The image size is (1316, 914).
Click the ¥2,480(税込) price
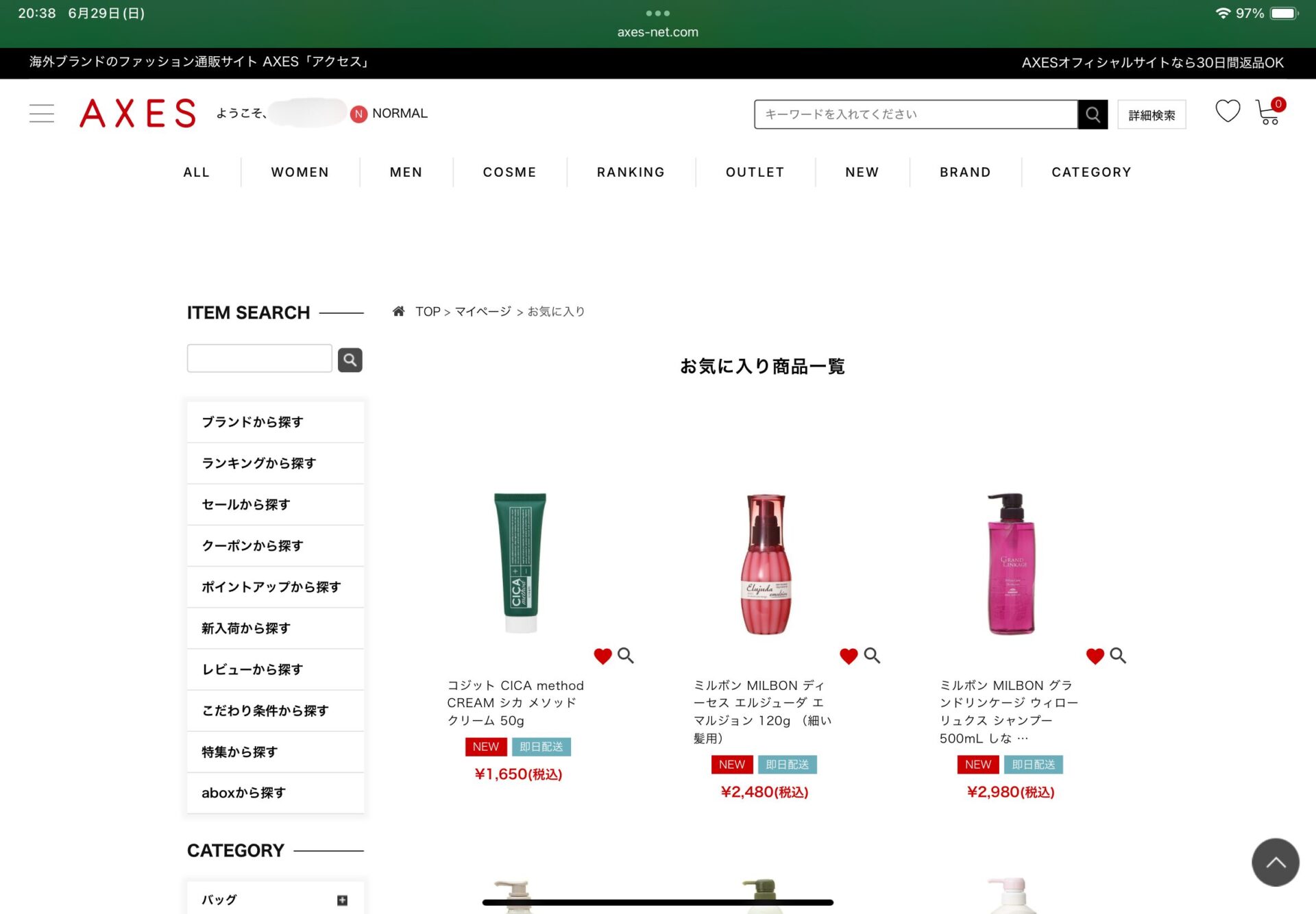click(764, 792)
